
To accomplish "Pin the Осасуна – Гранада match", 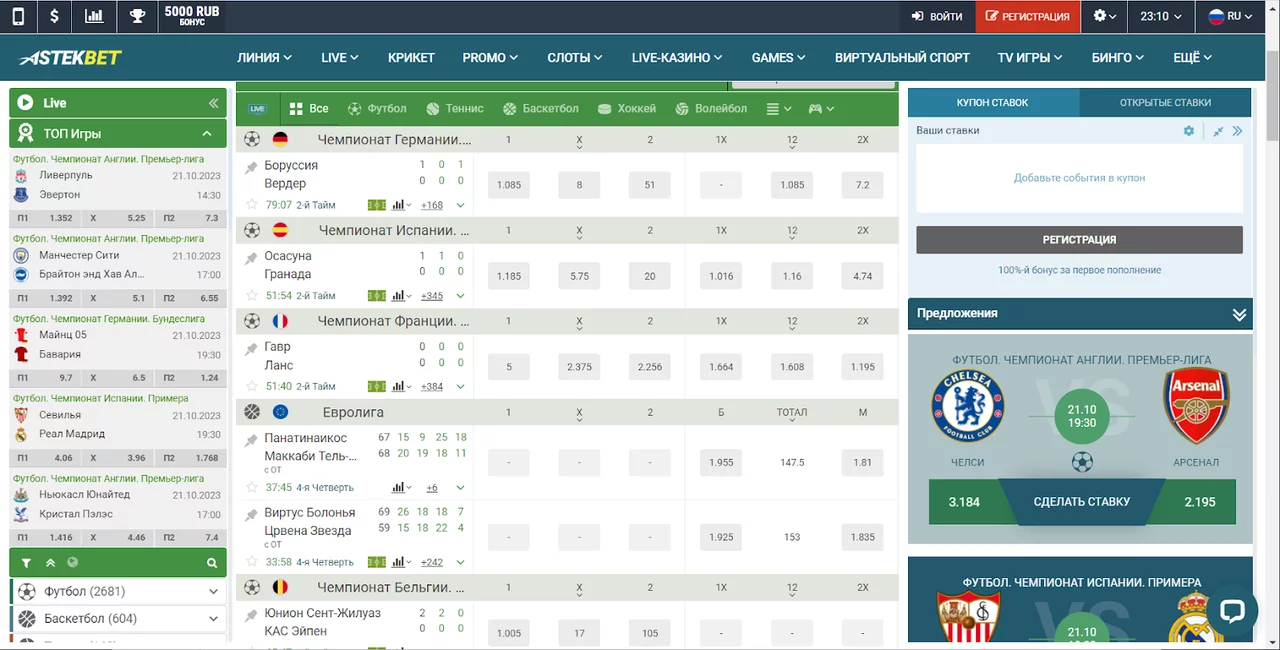I will (x=252, y=258).
